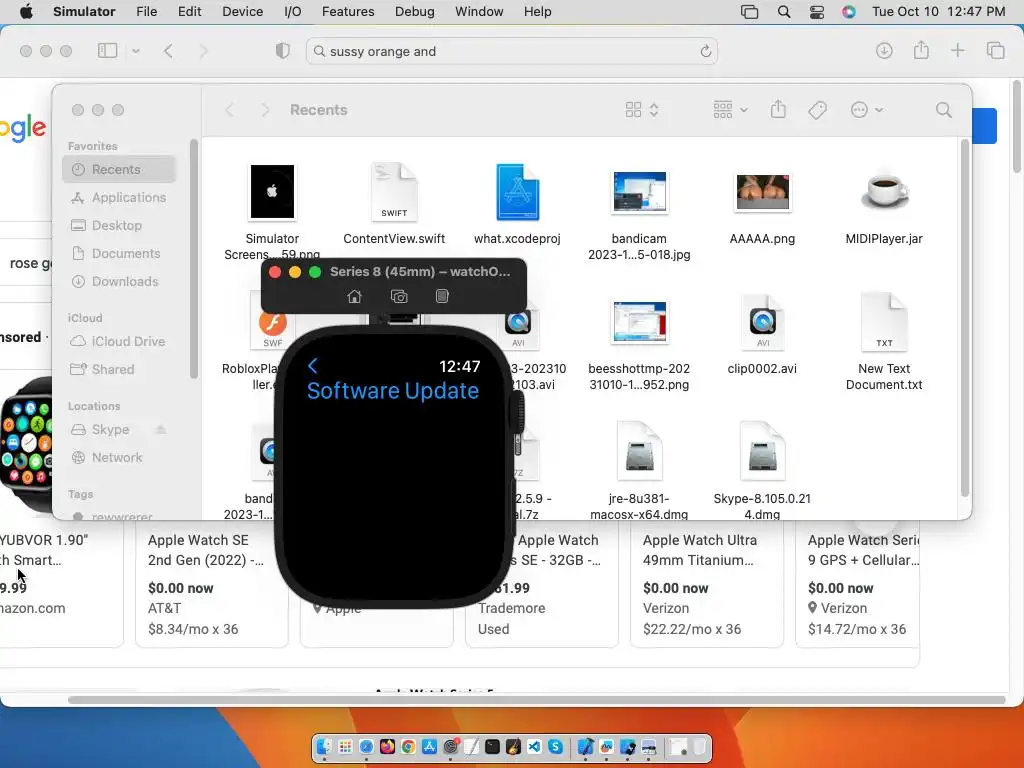Toggle the Safari sidebar
This screenshot has width=1024, height=768.
click(x=107, y=50)
